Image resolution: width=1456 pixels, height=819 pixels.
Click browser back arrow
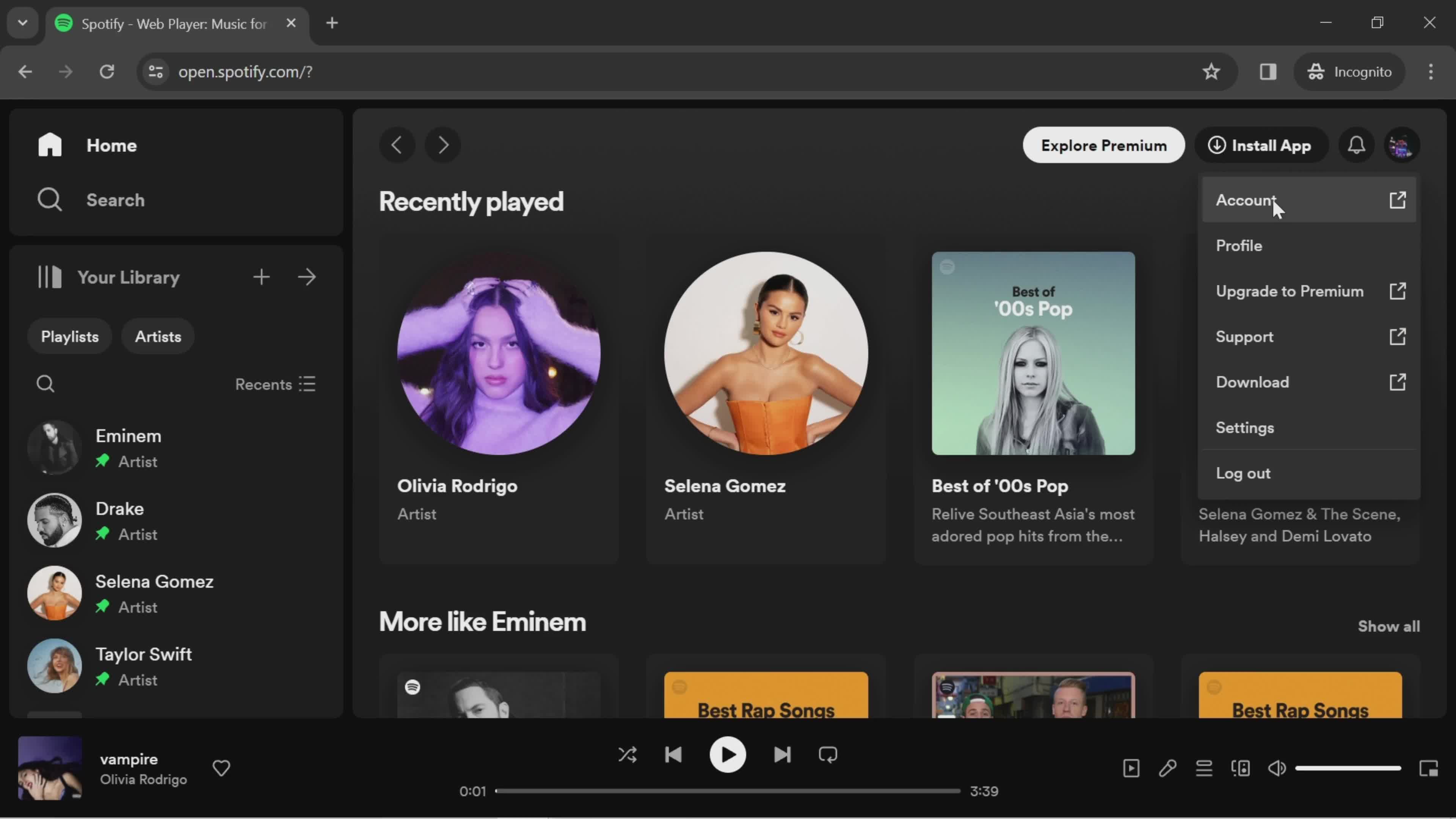[25, 72]
